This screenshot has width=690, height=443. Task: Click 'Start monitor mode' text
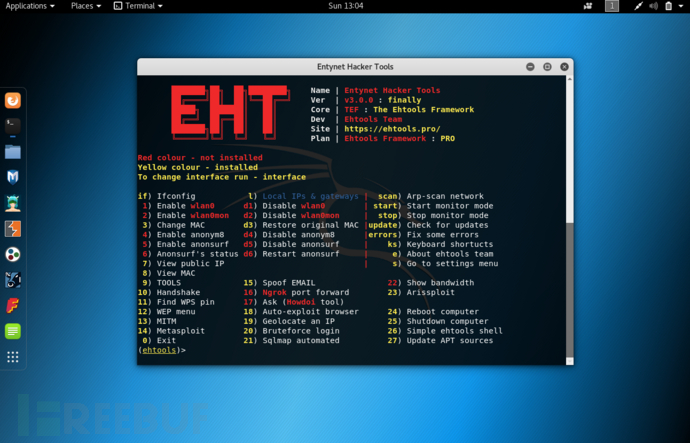pyautogui.click(x=450, y=206)
